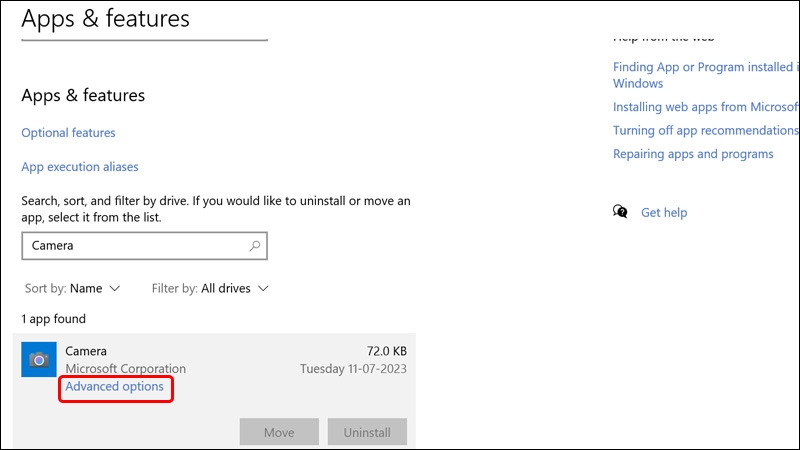This screenshot has width=800, height=450.
Task: Click the Get help chat bubble icon
Action: (x=620, y=212)
